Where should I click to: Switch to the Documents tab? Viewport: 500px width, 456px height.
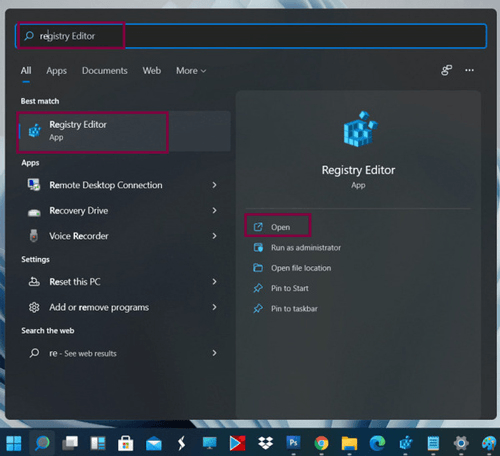tap(105, 71)
